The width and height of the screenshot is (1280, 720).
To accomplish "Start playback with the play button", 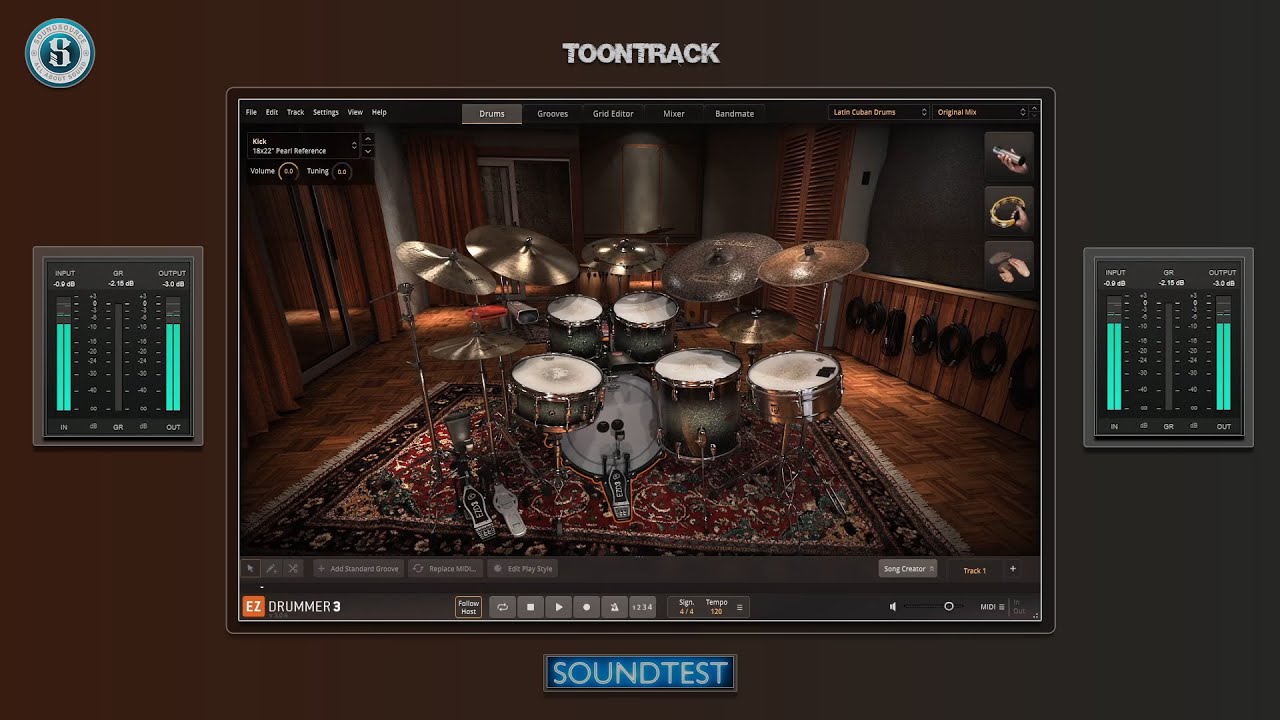I will 559,606.
